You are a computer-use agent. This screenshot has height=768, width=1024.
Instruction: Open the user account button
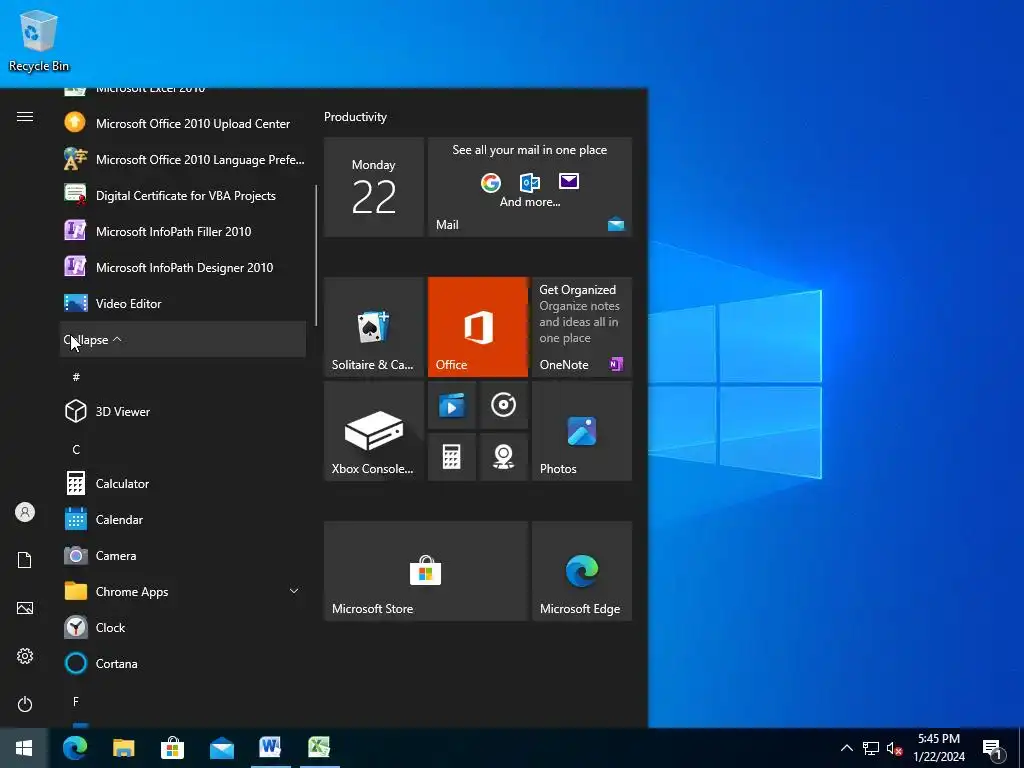click(x=25, y=512)
